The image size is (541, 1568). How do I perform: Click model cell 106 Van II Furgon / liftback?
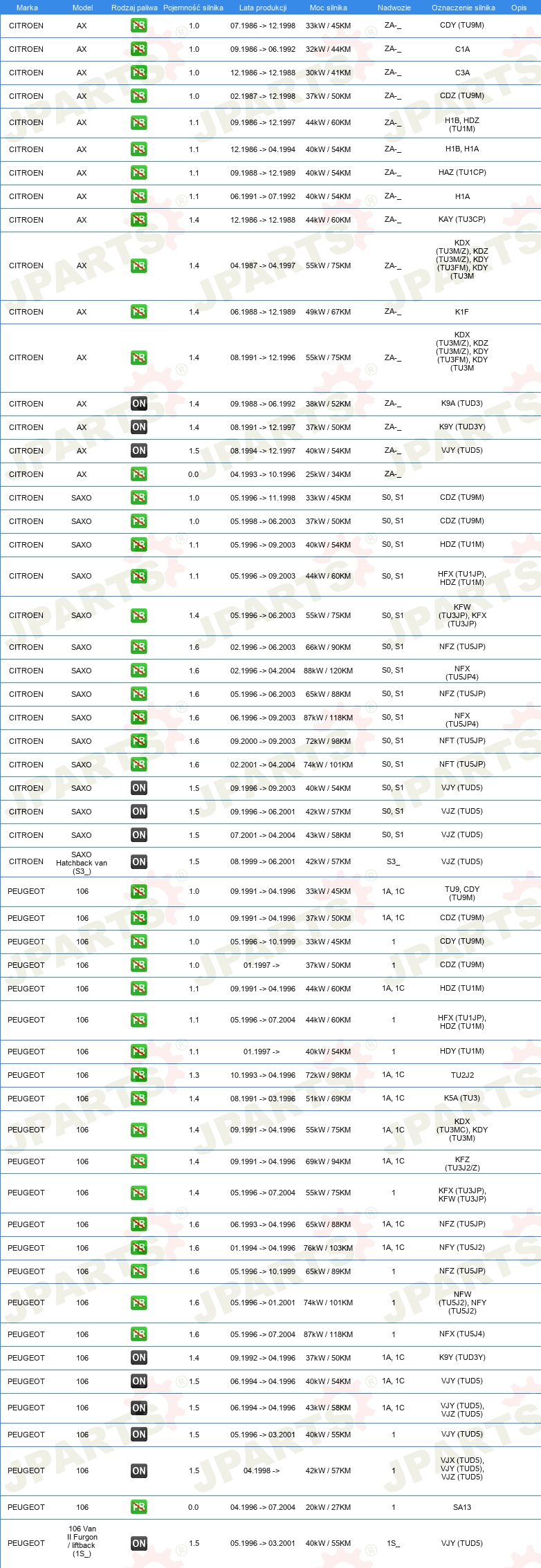coord(82,1541)
